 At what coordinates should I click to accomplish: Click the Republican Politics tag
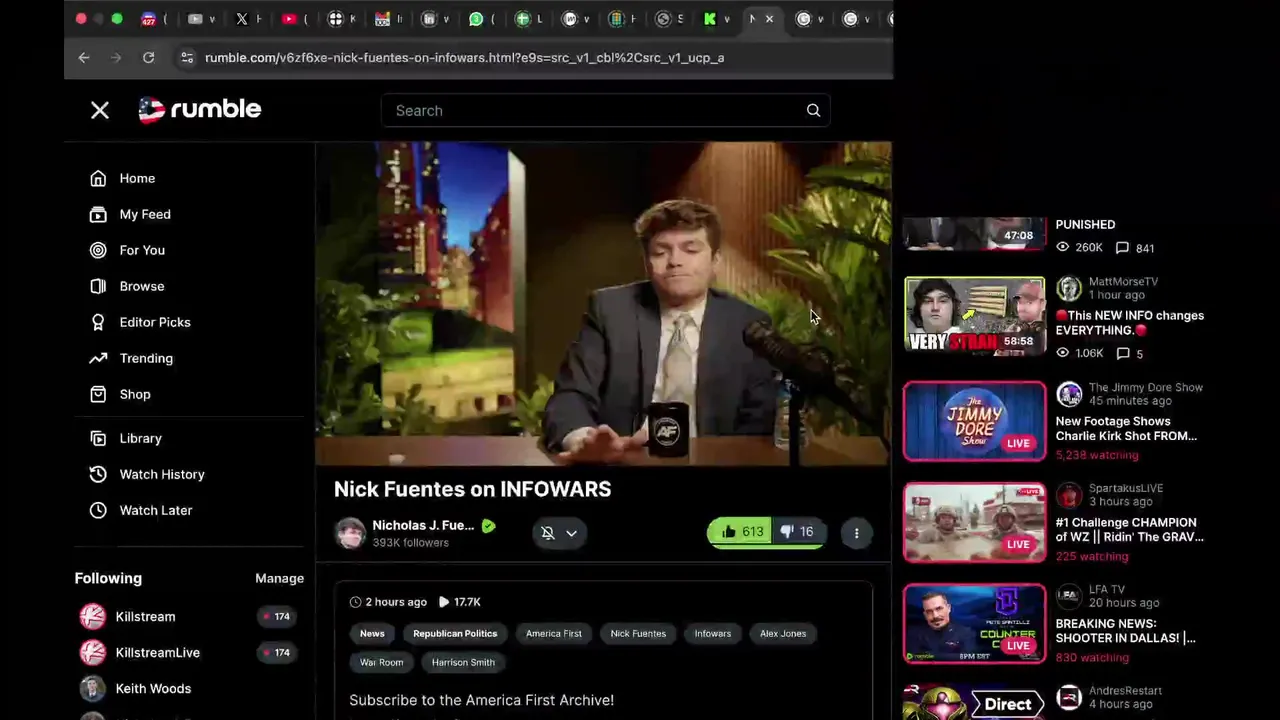pyautogui.click(x=455, y=633)
